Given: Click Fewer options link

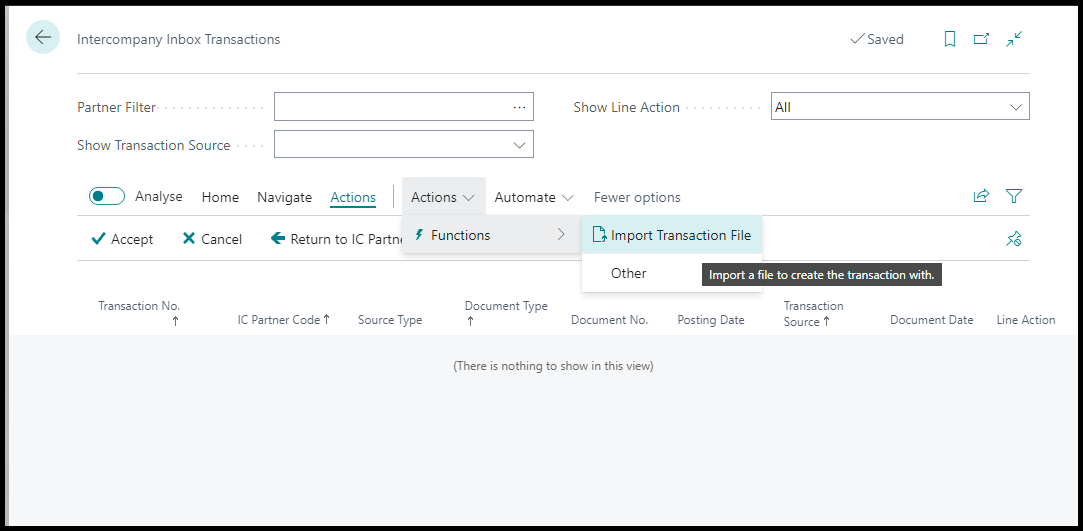Looking at the screenshot, I should (637, 197).
